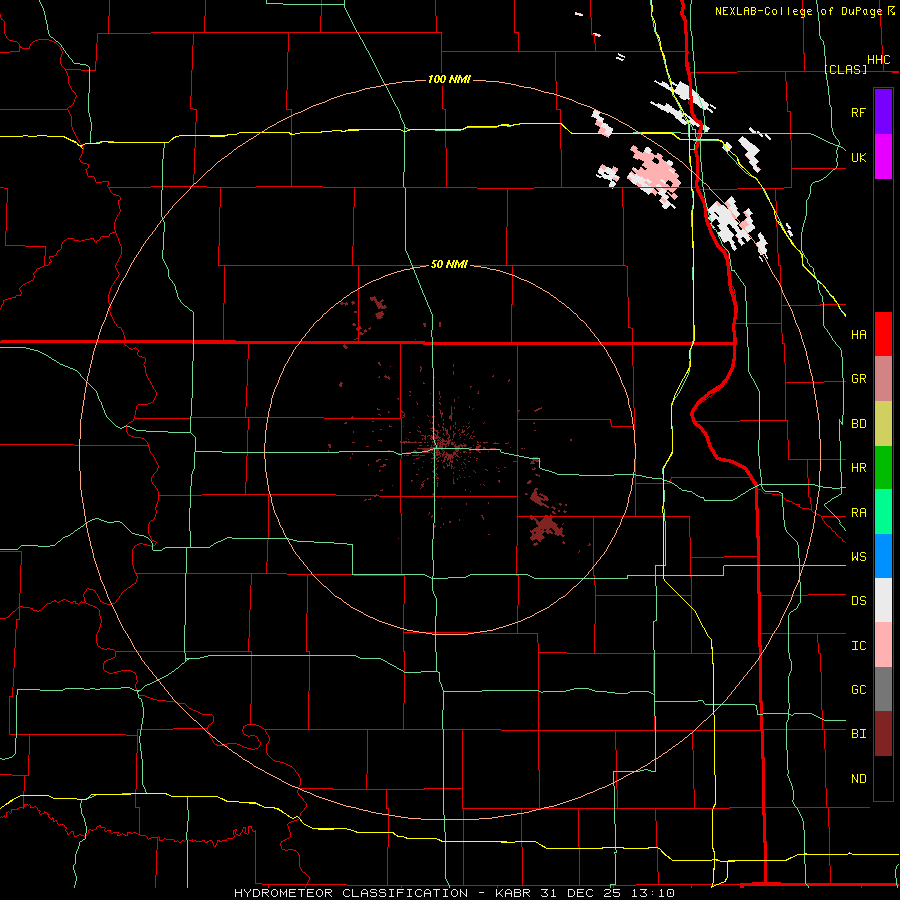Click the HHC product label
900x900 pixels.
pyautogui.click(x=878, y=60)
